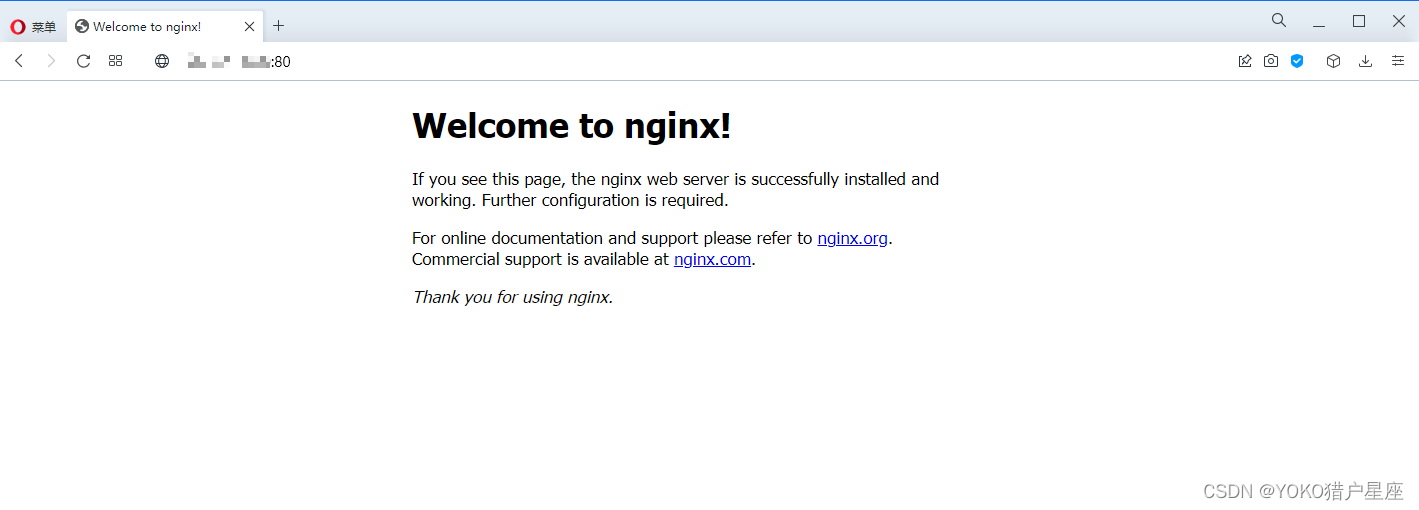The image size is (1419, 510).
Task: Close the Opera browser window
Action: 1399,21
